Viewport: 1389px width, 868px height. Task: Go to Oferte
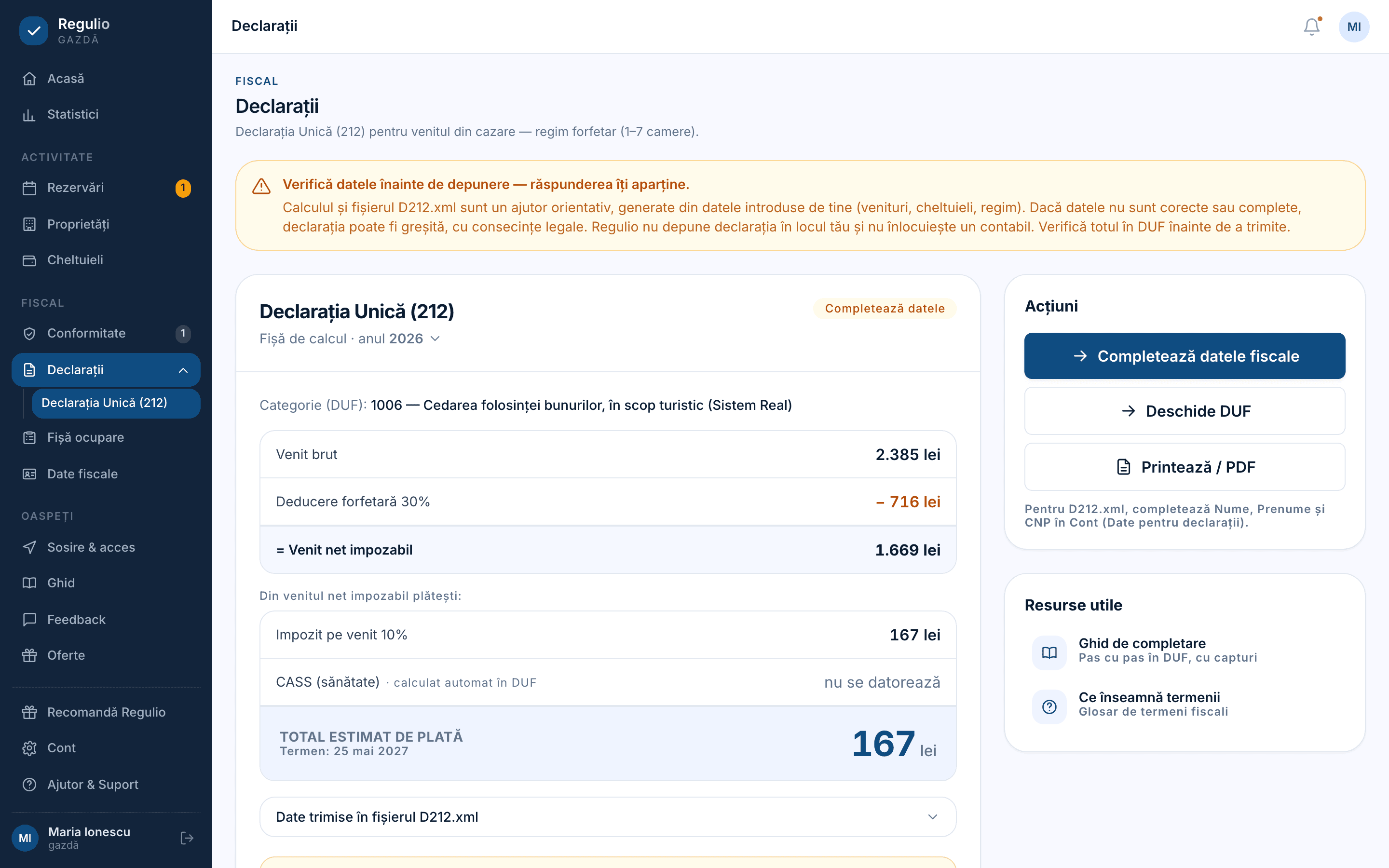click(x=106, y=656)
